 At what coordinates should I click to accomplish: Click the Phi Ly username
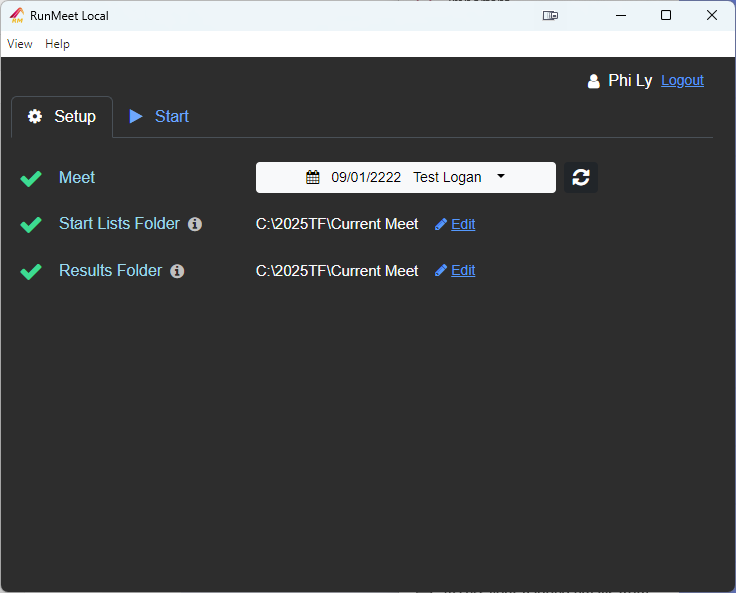click(630, 81)
